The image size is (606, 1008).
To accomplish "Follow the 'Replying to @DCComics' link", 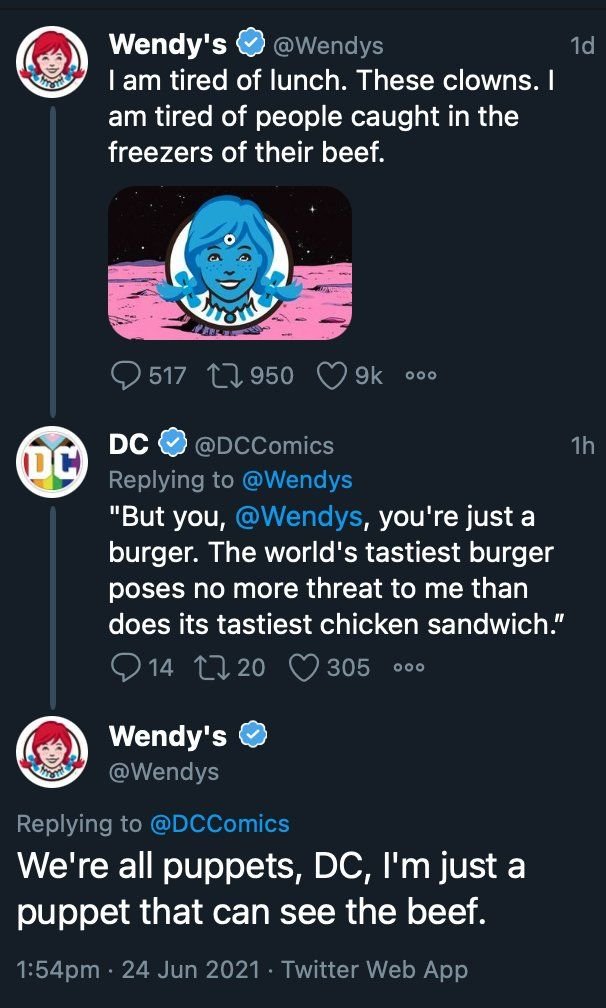I will point(219,824).
